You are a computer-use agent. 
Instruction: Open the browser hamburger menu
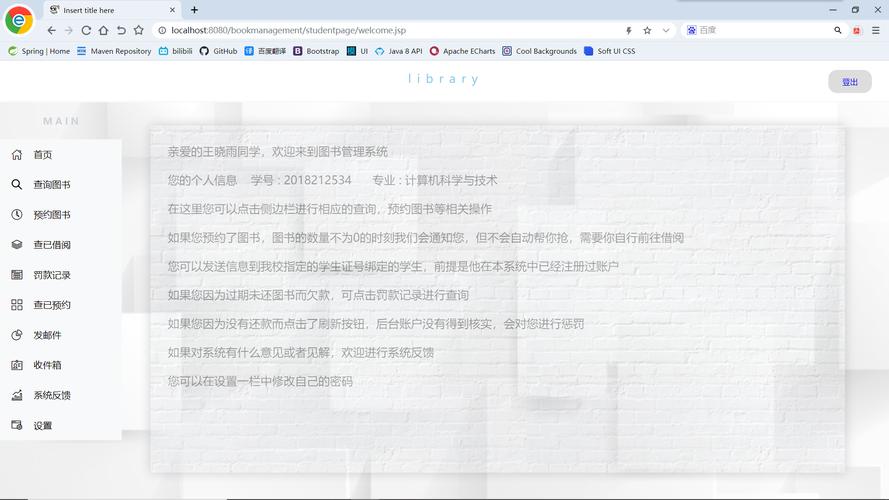point(876,30)
